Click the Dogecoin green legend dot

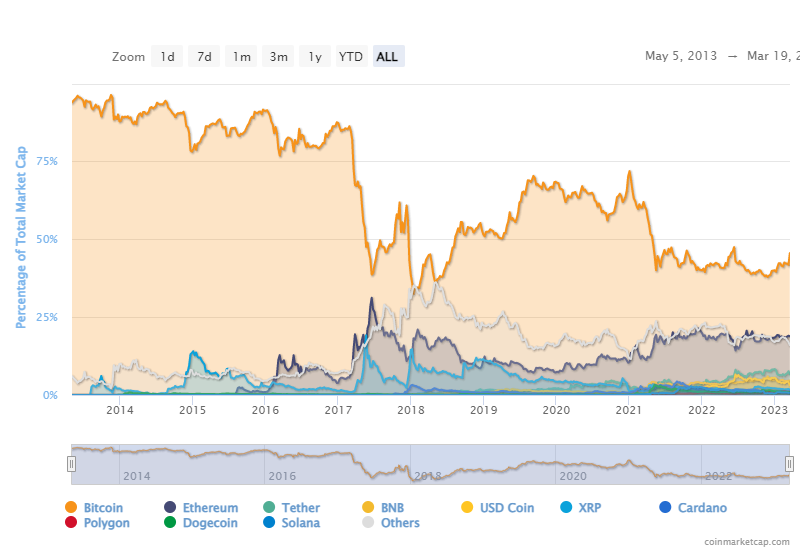[x=170, y=523]
